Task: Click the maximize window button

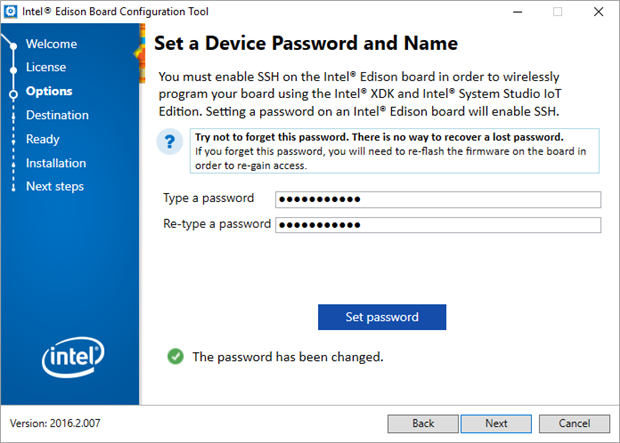Action: pyautogui.click(x=556, y=12)
